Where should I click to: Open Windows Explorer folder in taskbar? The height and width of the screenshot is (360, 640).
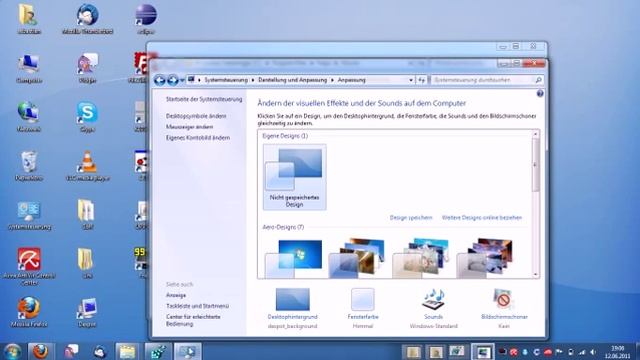[128, 351]
